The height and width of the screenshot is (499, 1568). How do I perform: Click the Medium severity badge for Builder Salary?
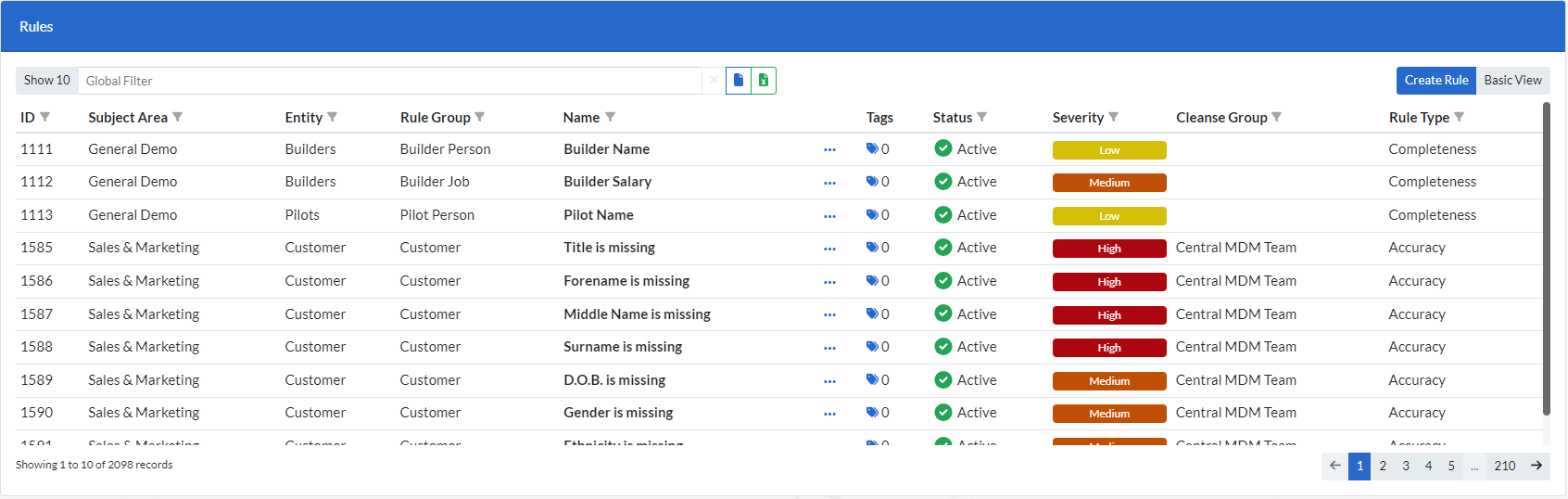point(1109,183)
